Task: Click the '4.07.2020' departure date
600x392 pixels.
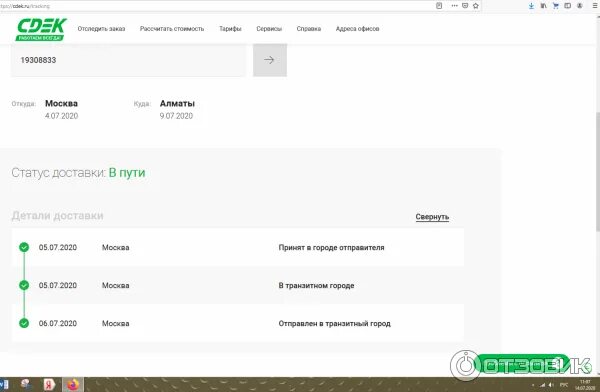Action: 61,116
